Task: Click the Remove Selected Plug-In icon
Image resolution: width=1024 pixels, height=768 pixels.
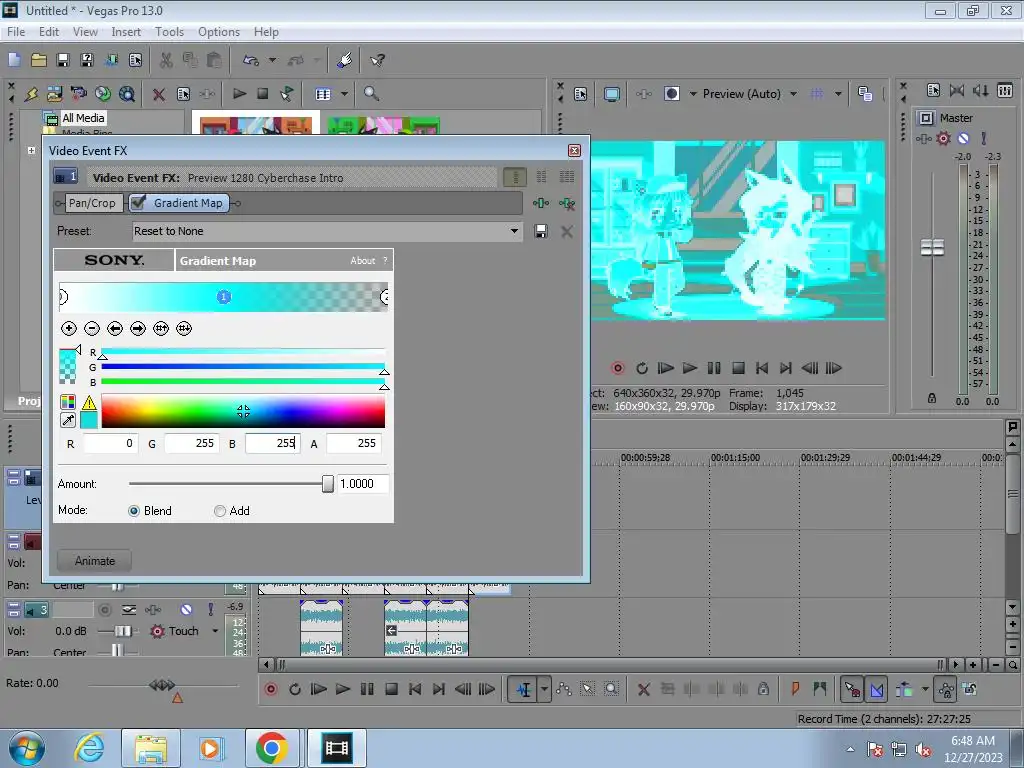Action: [567, 203]
